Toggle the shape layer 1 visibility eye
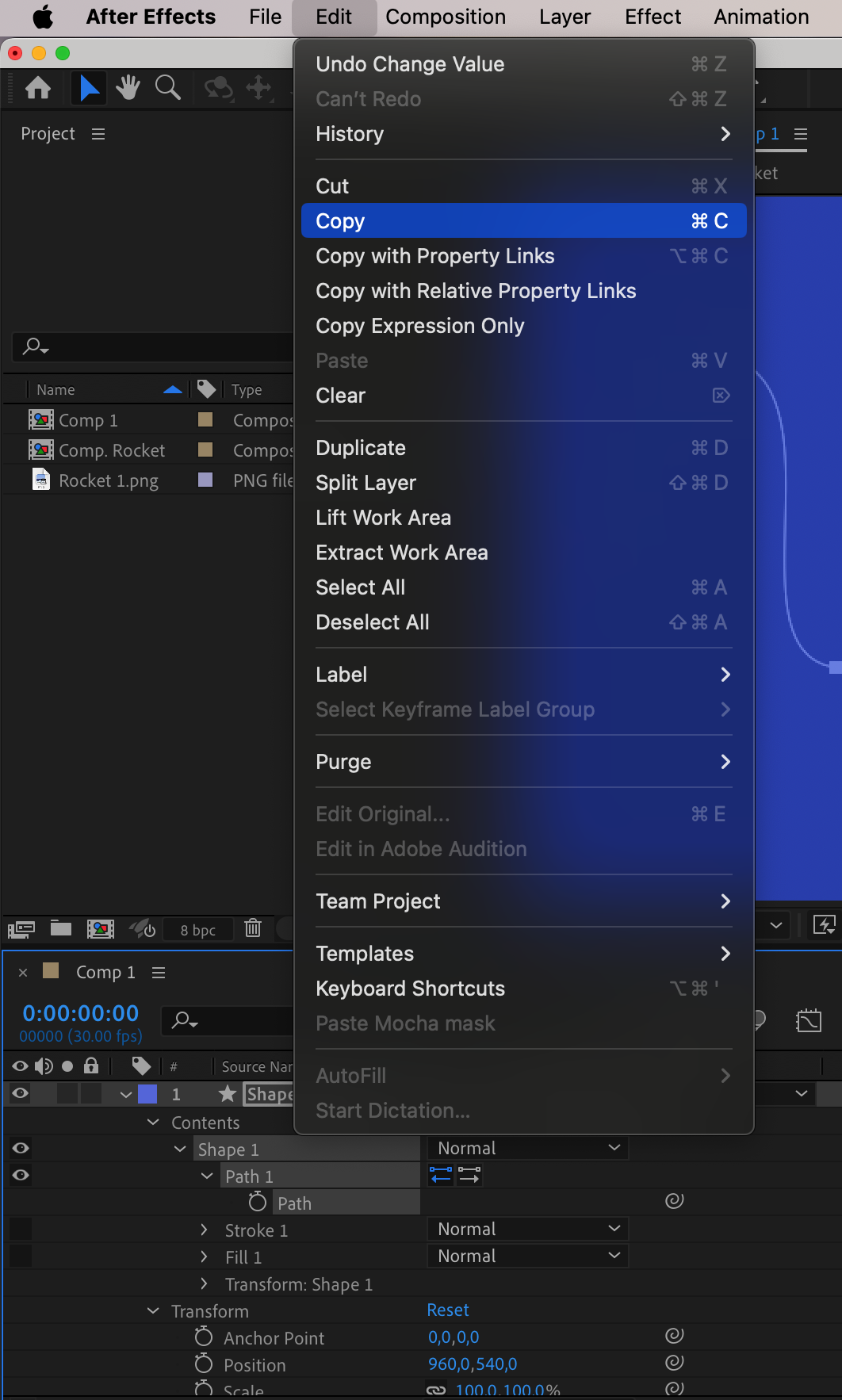 (21, 1094)
